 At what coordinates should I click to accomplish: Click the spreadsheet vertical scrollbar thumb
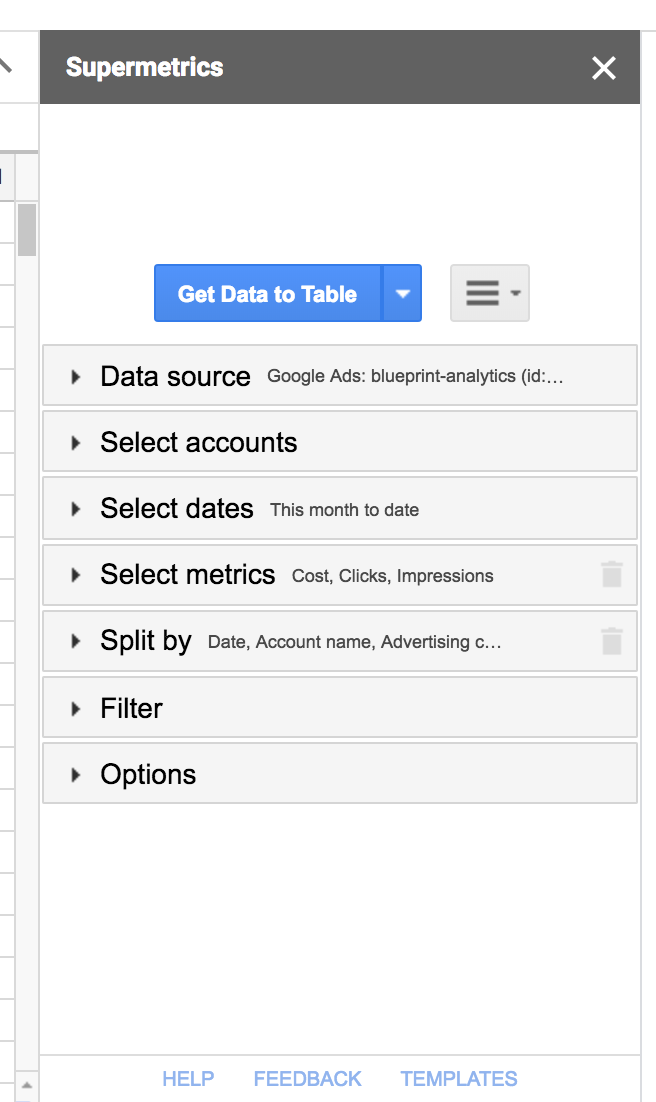point(27,230)
